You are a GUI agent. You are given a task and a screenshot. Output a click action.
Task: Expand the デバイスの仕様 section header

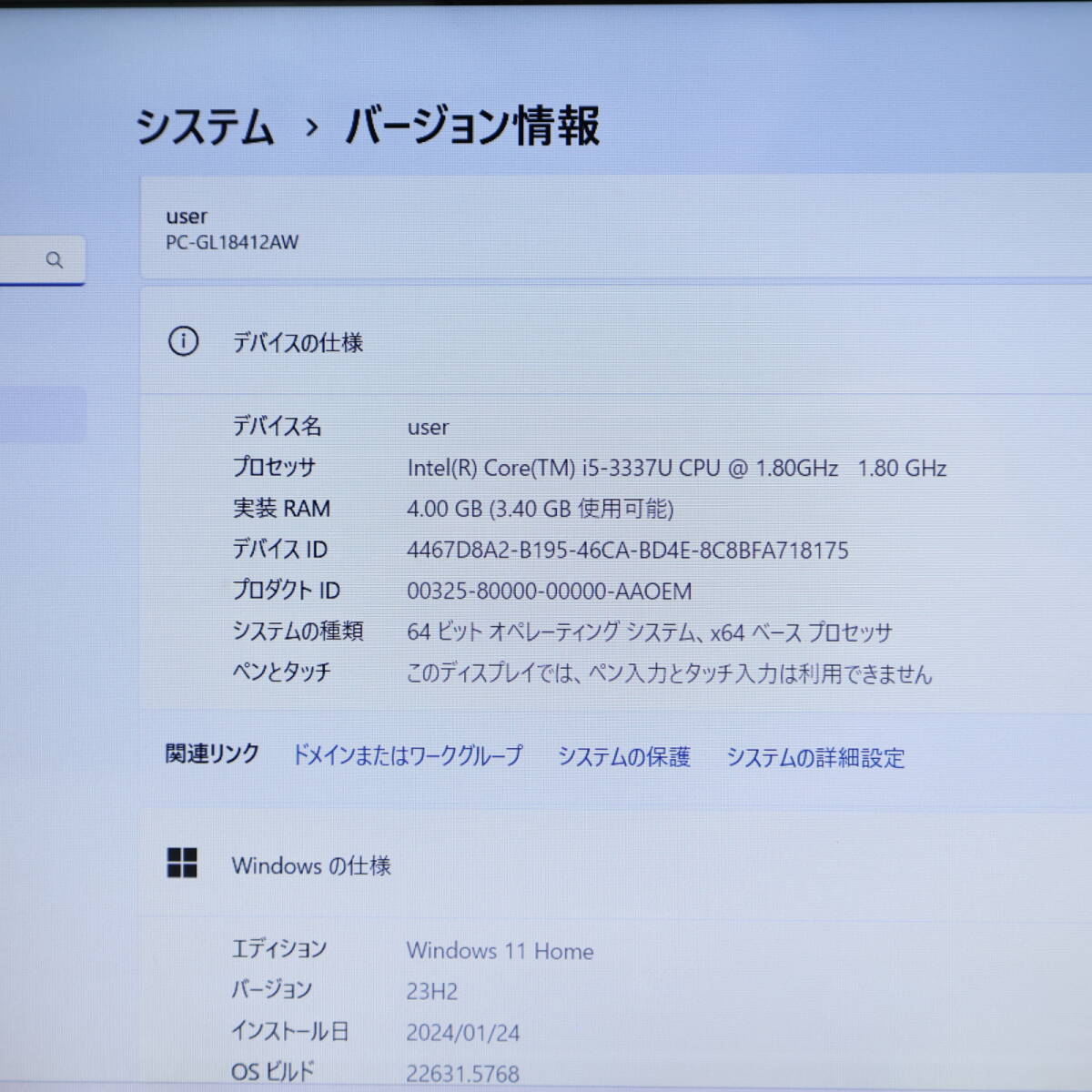tap(616, 341)
